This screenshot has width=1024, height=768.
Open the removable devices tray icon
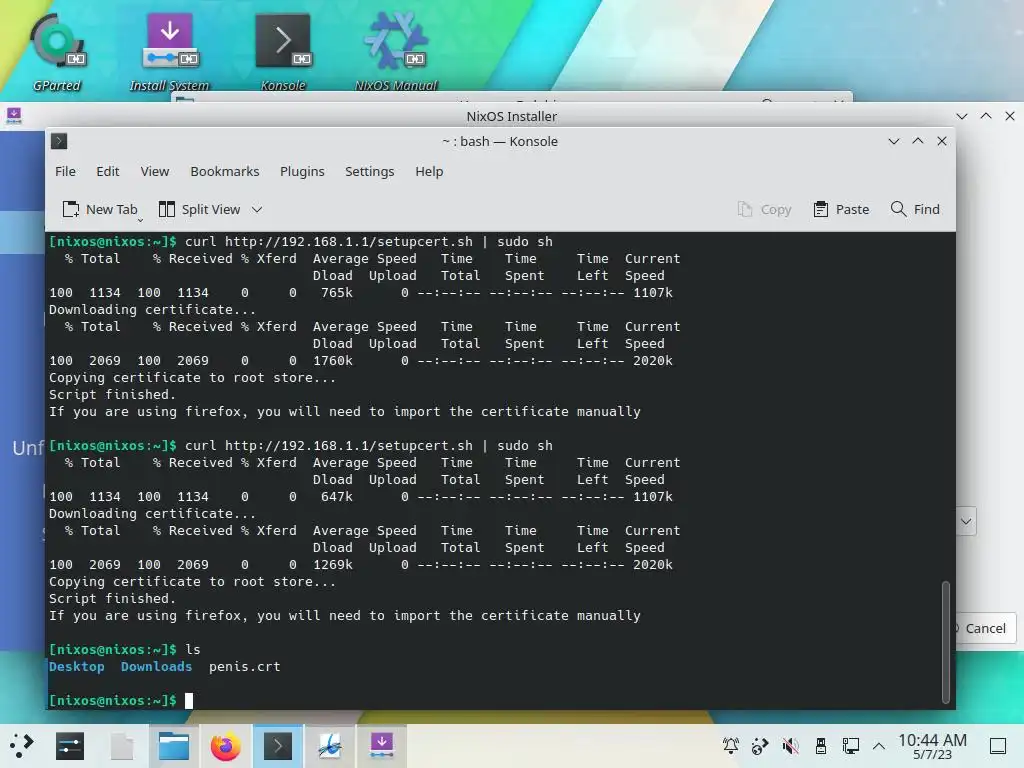[x=821, y=746]
